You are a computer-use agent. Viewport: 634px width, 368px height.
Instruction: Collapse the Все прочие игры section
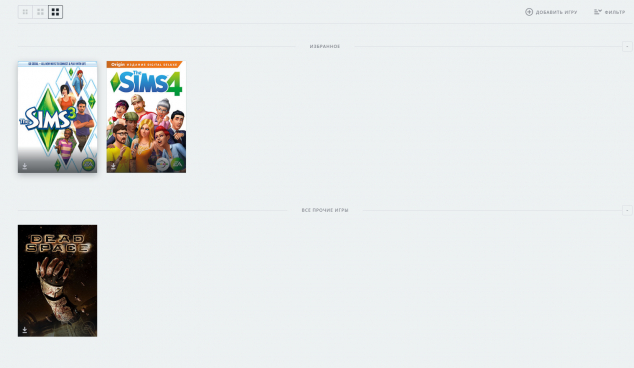(x=627, y=210)
